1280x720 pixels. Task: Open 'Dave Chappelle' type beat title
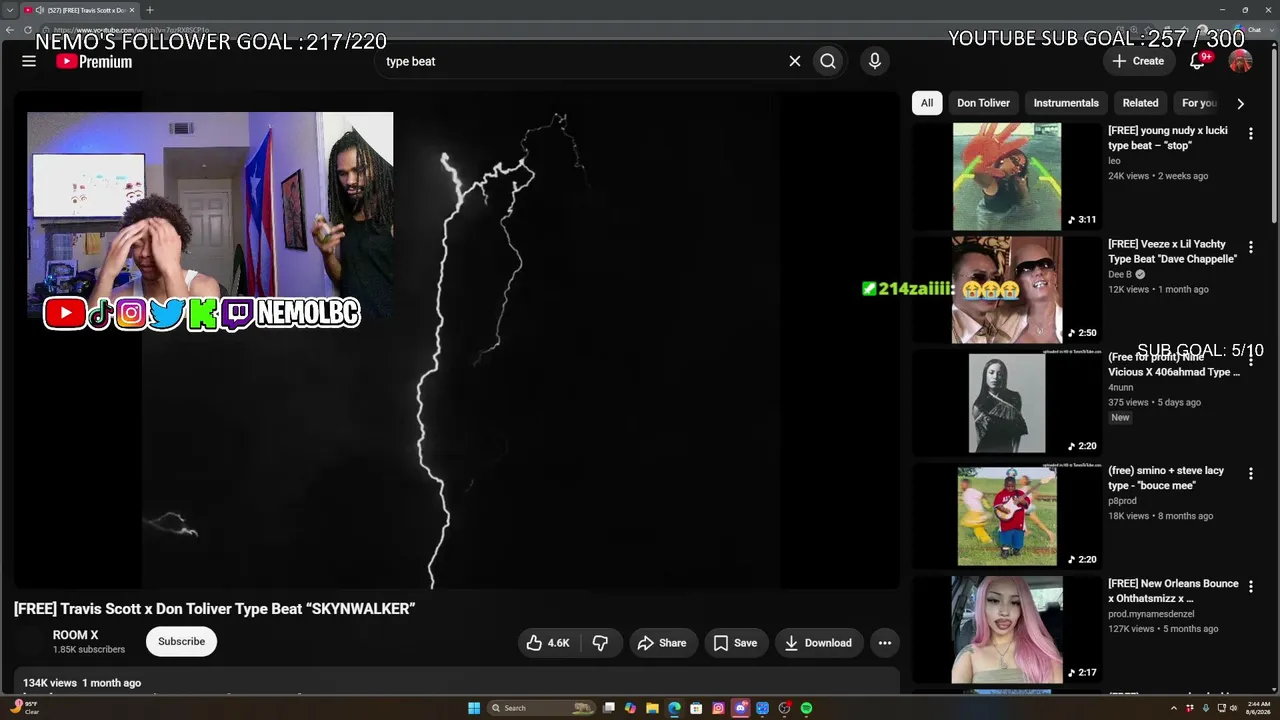click(1172, 251)
